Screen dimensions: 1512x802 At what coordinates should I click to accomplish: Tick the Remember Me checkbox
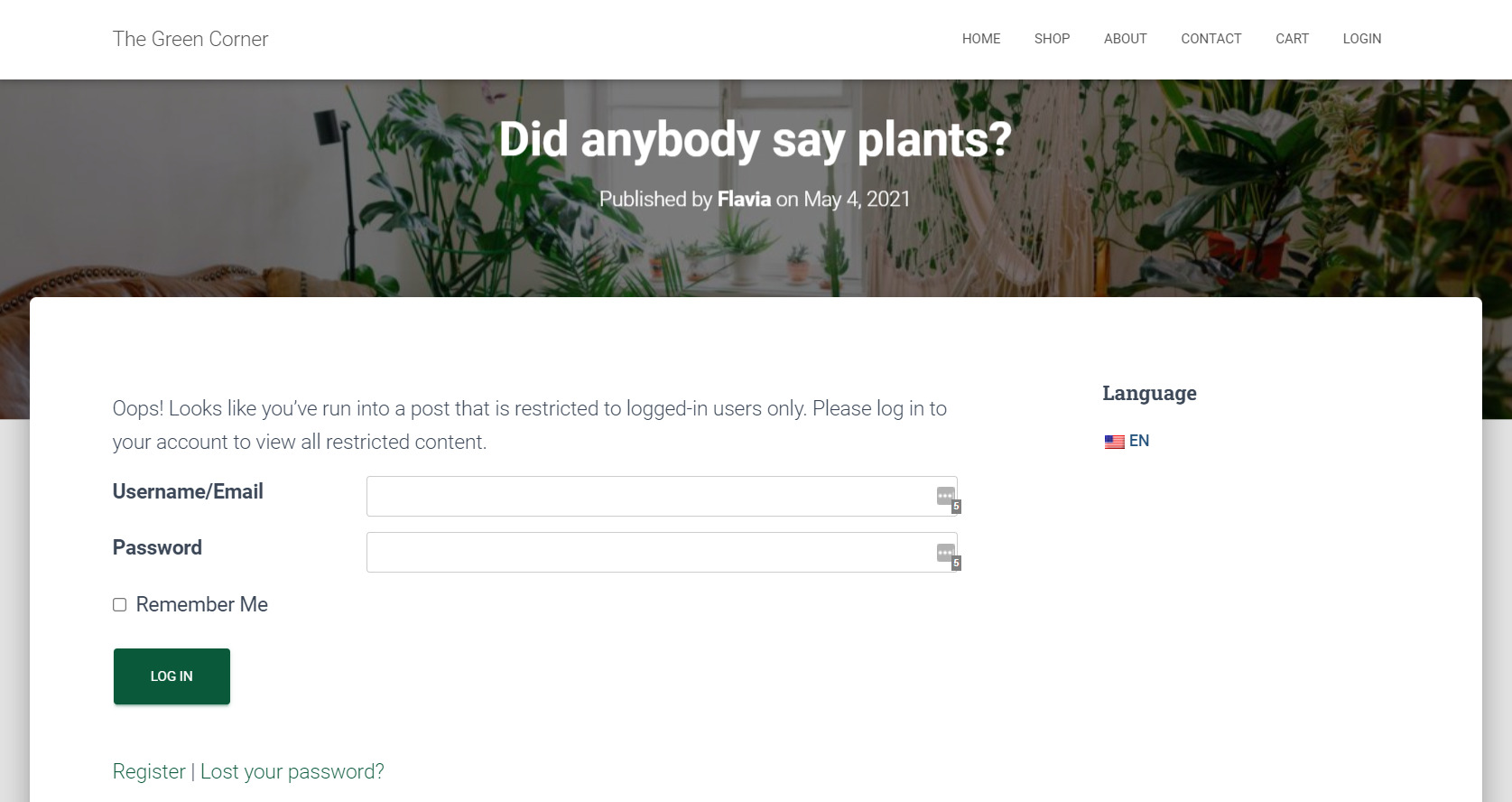coord(119,604)
